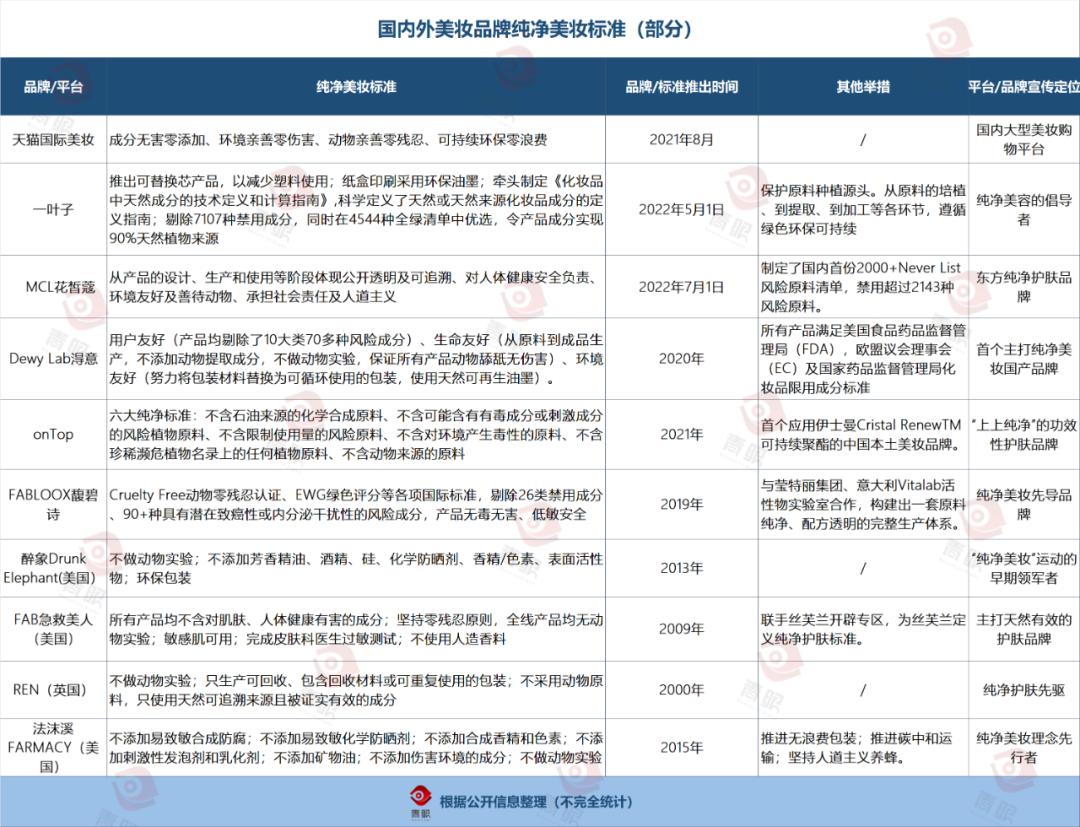Viewport: 1080px width, 827px height.
Task: Select the measure text starting 保护原料种植源头
Action: click(x=863, y=209)
